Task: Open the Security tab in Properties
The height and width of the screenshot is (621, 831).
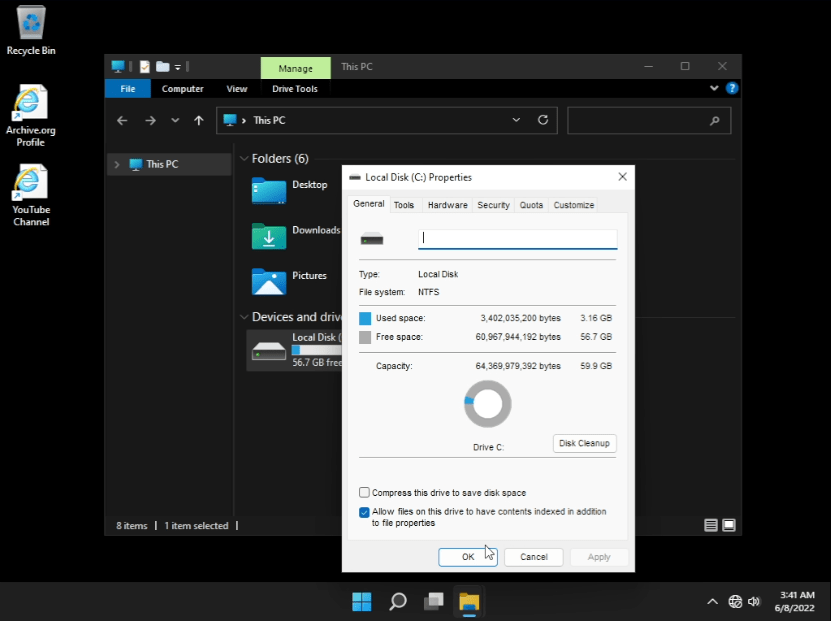Action: pos(493,205)
